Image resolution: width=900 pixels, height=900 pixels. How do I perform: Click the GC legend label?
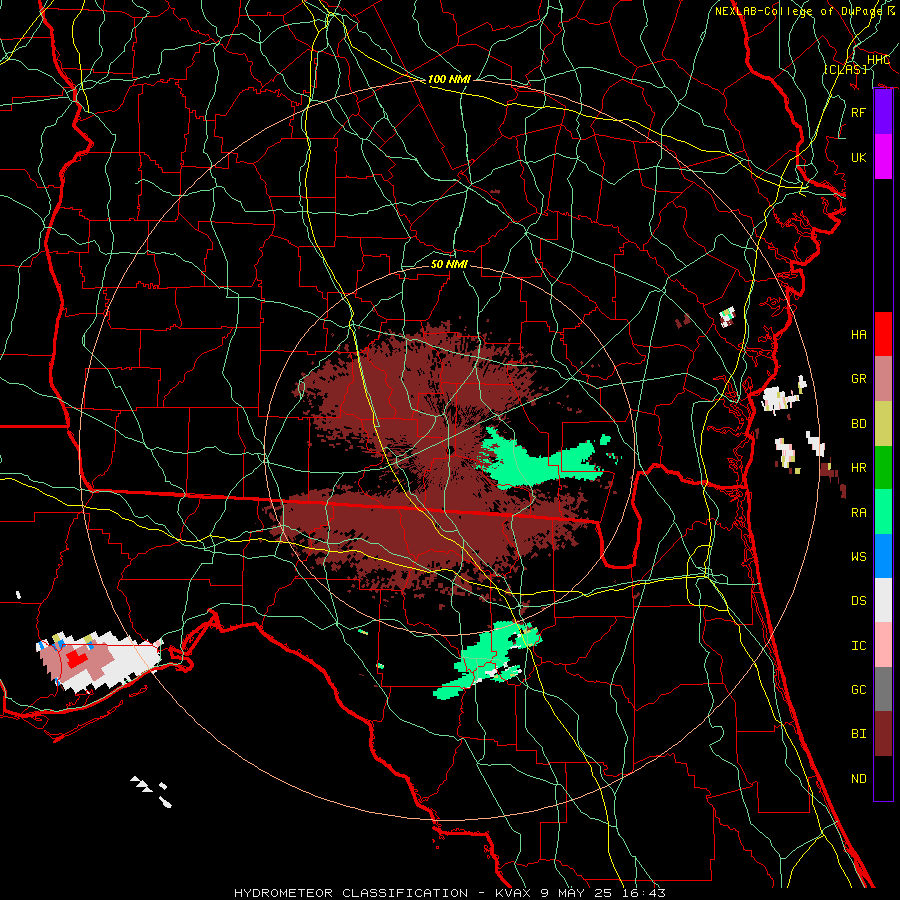[x=859, y=690]
